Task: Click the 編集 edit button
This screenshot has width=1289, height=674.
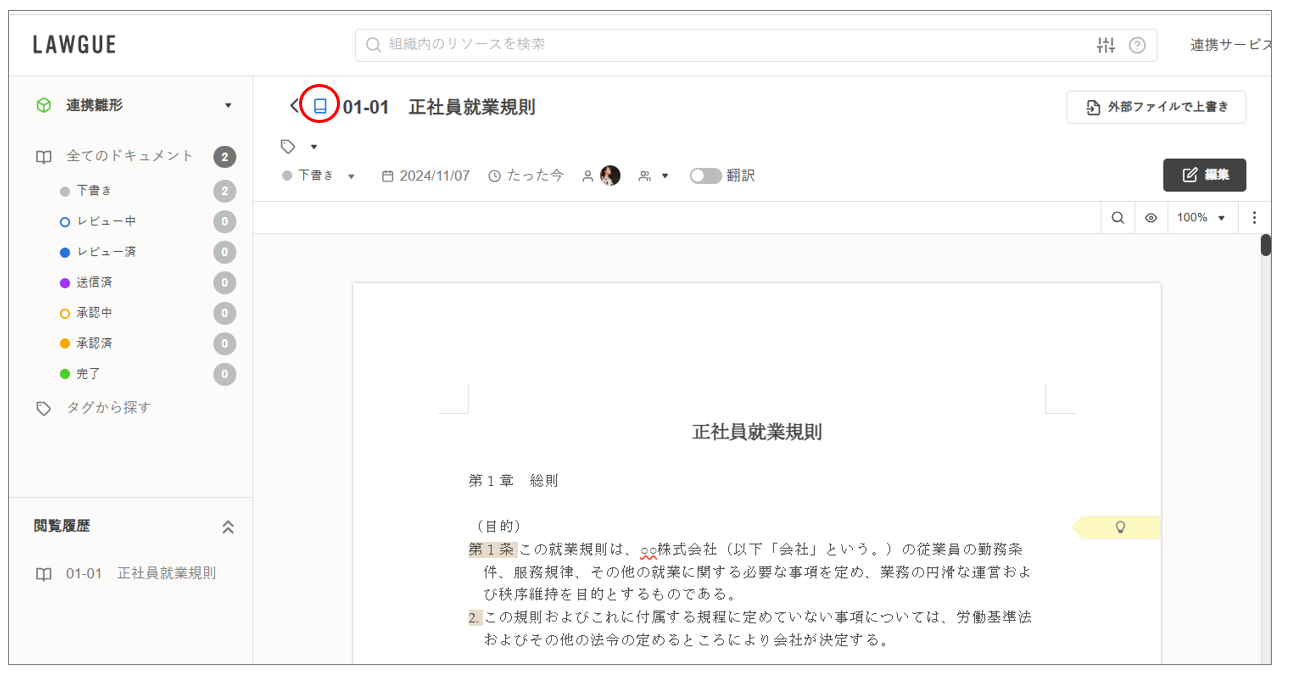Action: [x=1204, y=175]
